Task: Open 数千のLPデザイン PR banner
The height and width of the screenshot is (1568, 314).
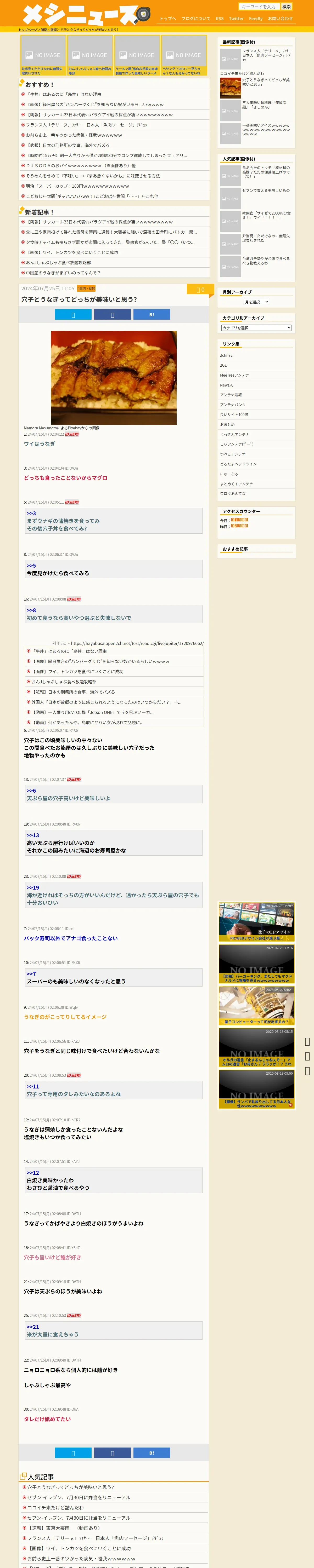Action: pos(257,922)
